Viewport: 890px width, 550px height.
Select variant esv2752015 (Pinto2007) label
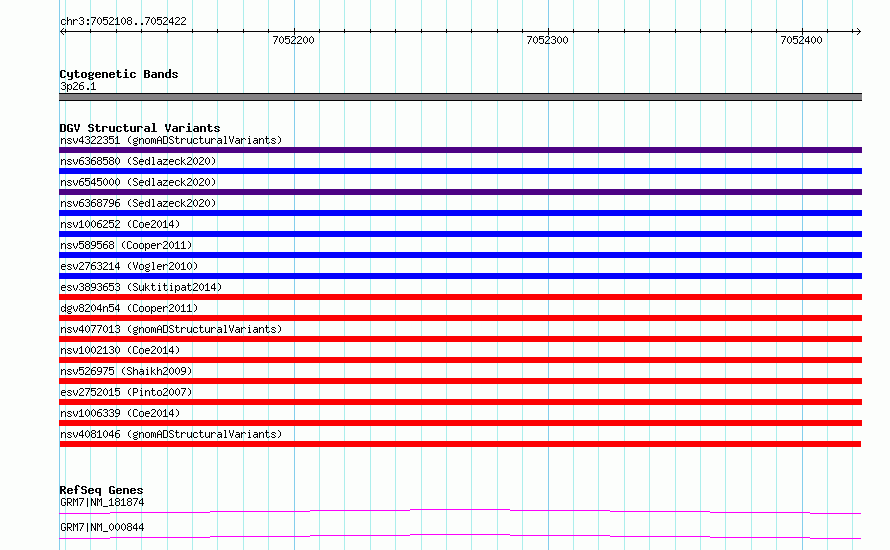pos(126,392)
